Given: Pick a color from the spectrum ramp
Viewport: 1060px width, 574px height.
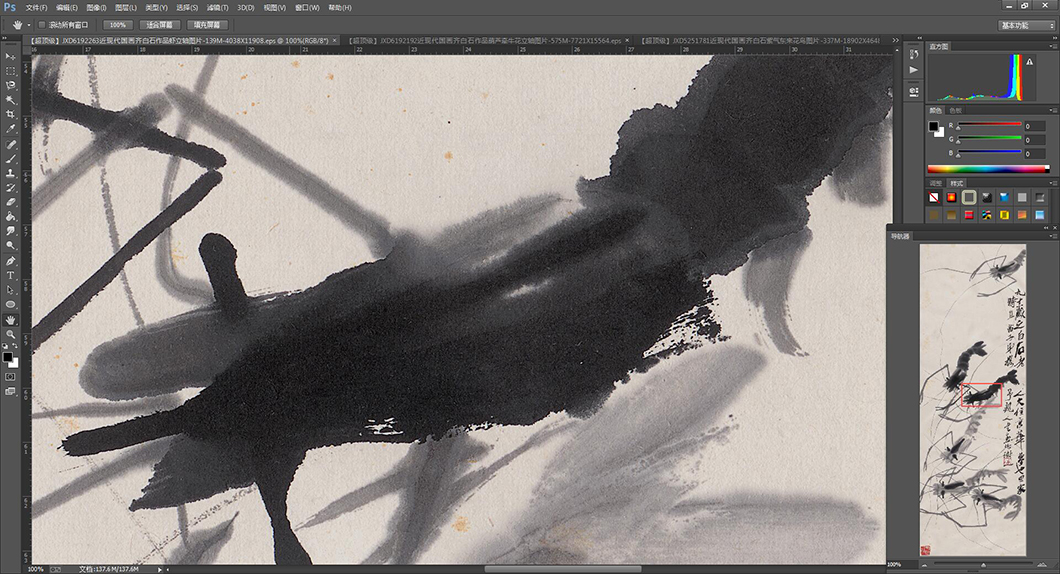Looking at the screenshot, I should tap(988, 169).
